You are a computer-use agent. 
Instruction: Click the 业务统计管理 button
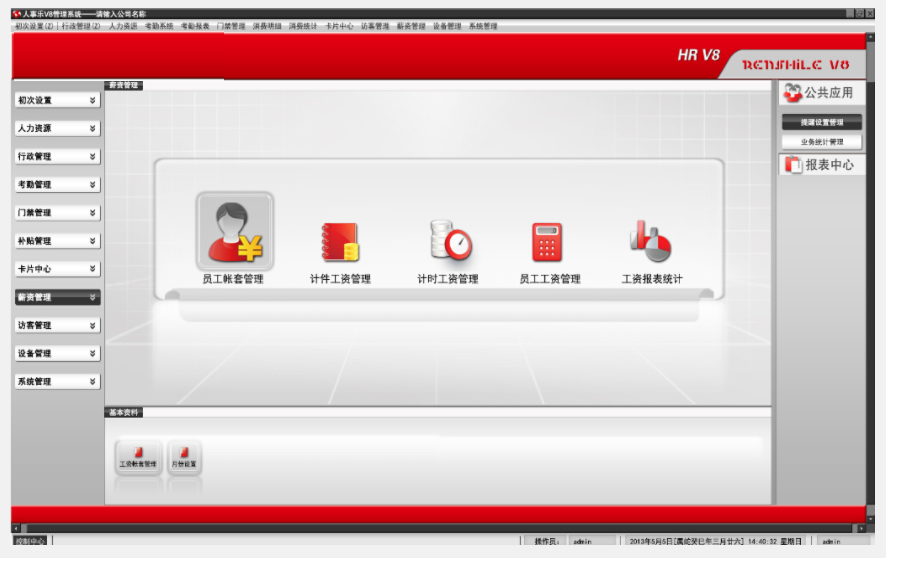click(821, 142)
